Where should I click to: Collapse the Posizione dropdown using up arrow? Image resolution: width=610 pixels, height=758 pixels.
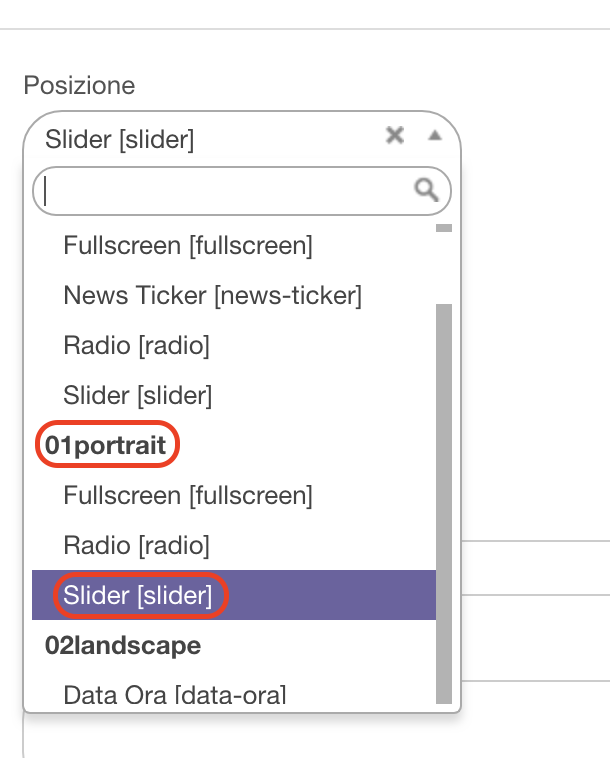click(435, 136)
